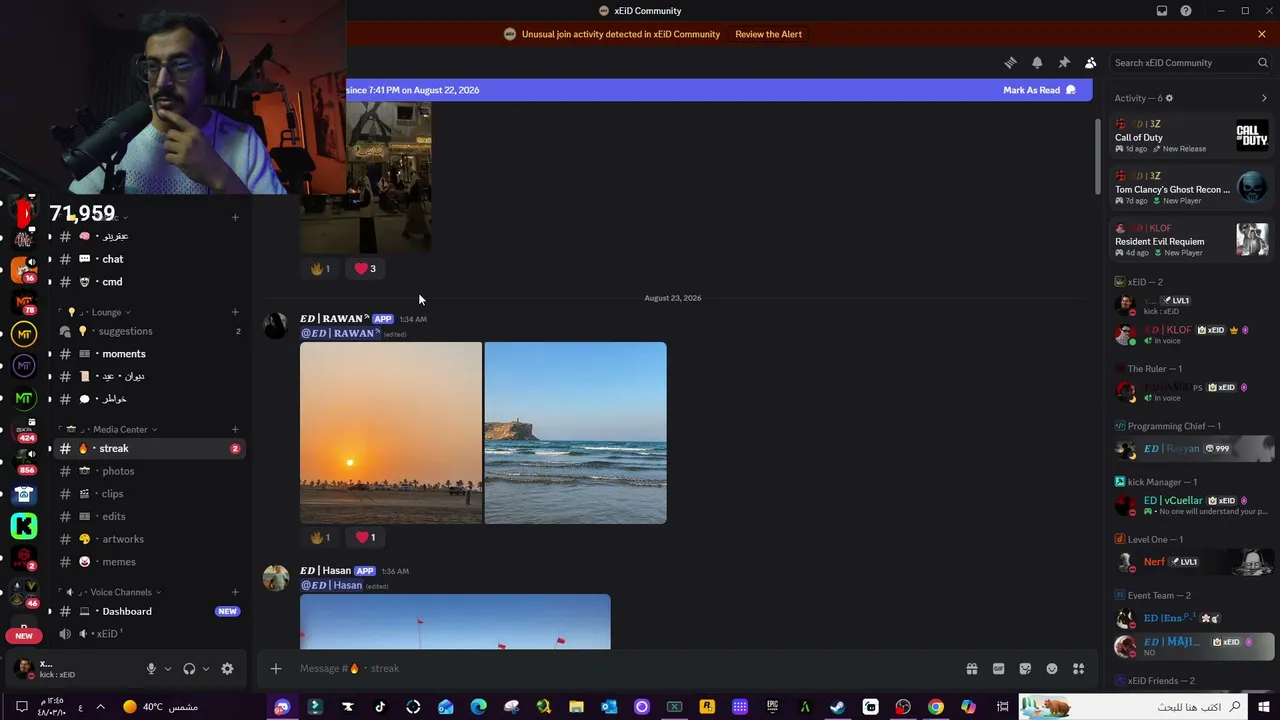
Task: Open Resident Evil Requiem activity card
Action: click(x=1191, y=240)
